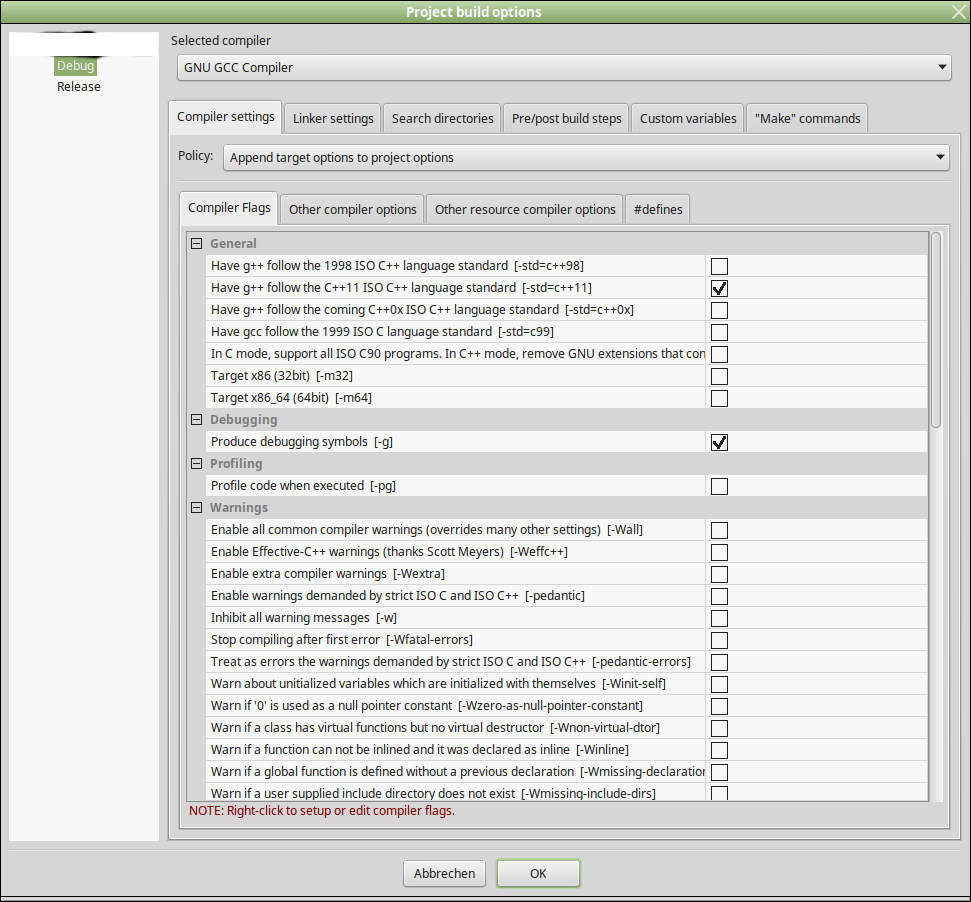This screenshot has height=902, width=971.
Task: Enable Target x86_64 -m64 checkbox
Action: click(x=719, y=398)
